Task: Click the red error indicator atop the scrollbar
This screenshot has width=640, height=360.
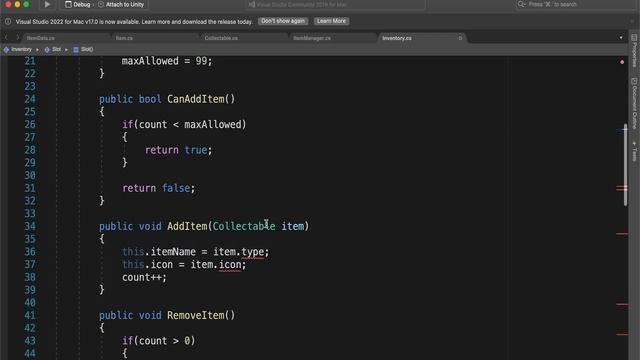Action: [622, 62]
